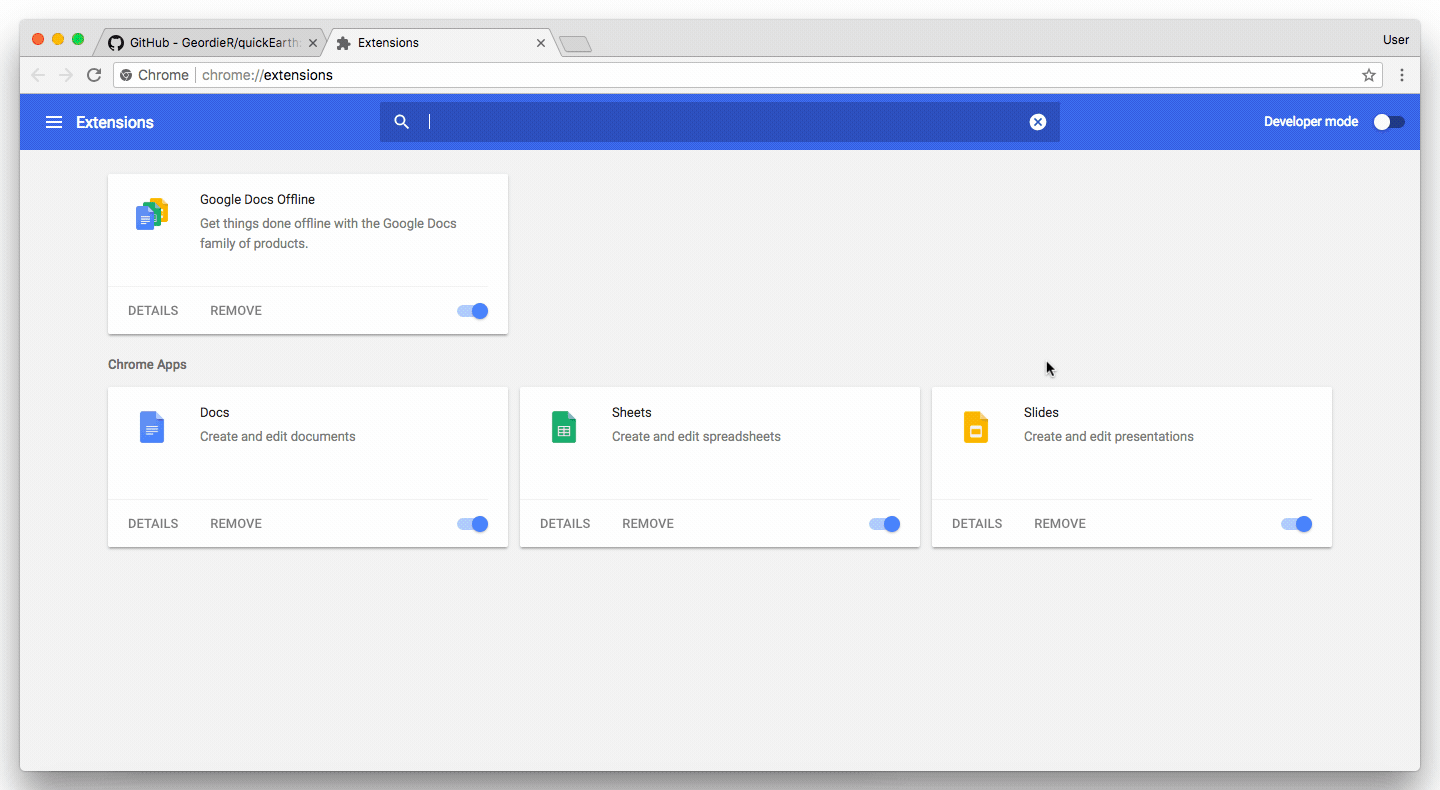Select the Extensions tab
1440x790 pixels.
[442, 43]
